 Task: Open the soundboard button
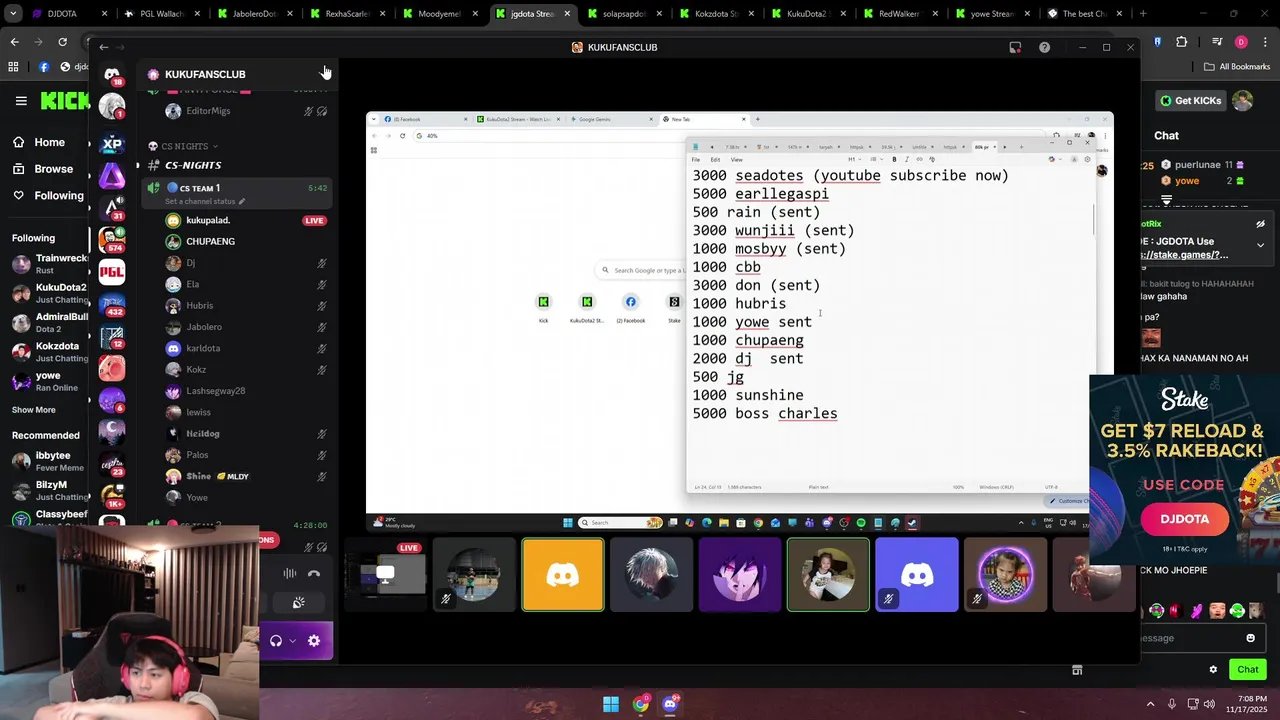coord(298,602)
